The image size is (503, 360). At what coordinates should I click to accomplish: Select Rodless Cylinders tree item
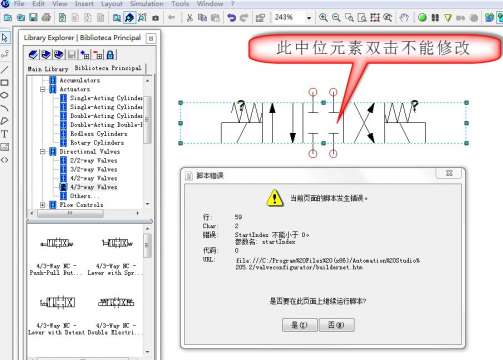(98, 134)
